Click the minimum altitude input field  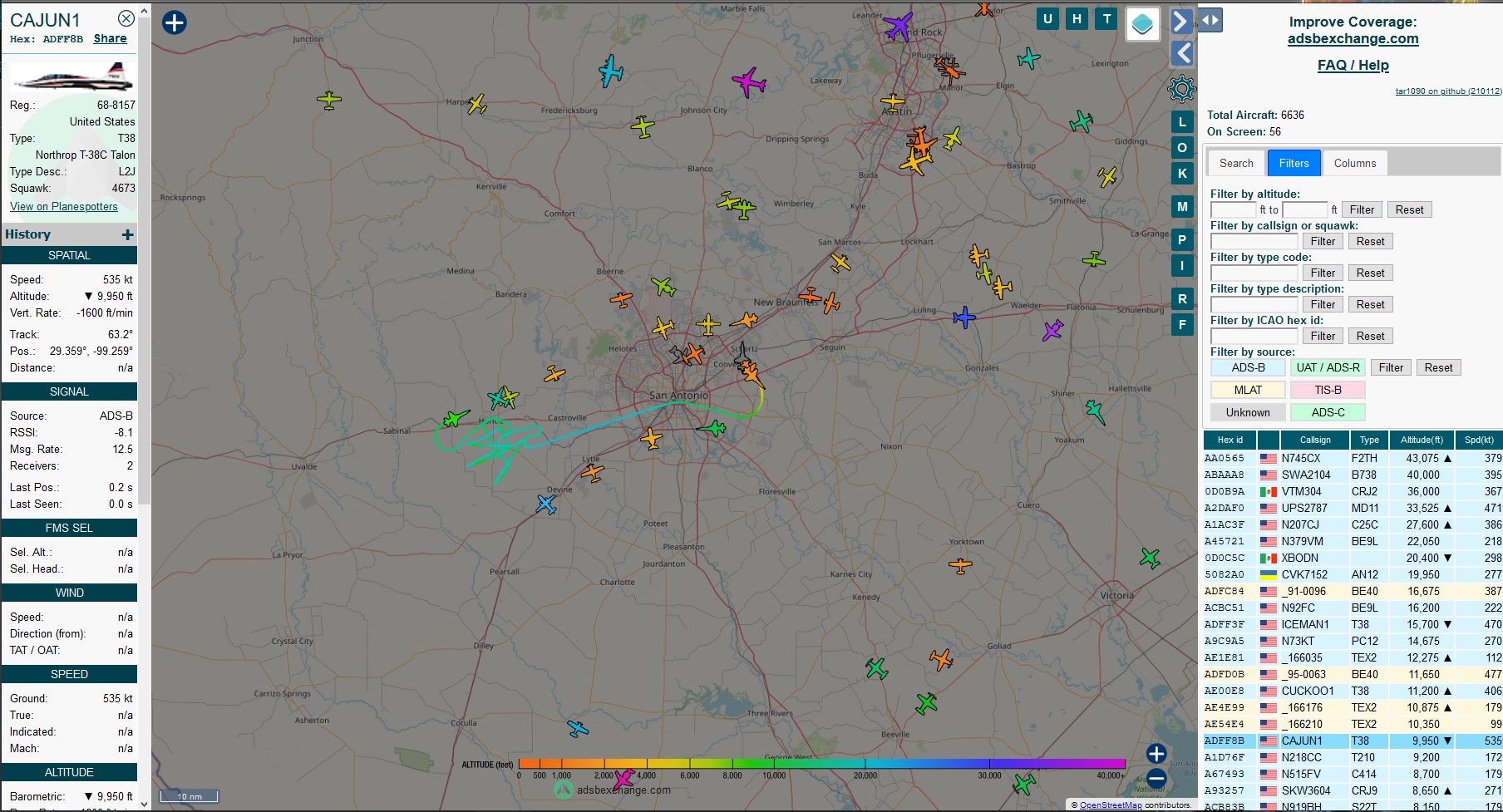point(1233,209)
